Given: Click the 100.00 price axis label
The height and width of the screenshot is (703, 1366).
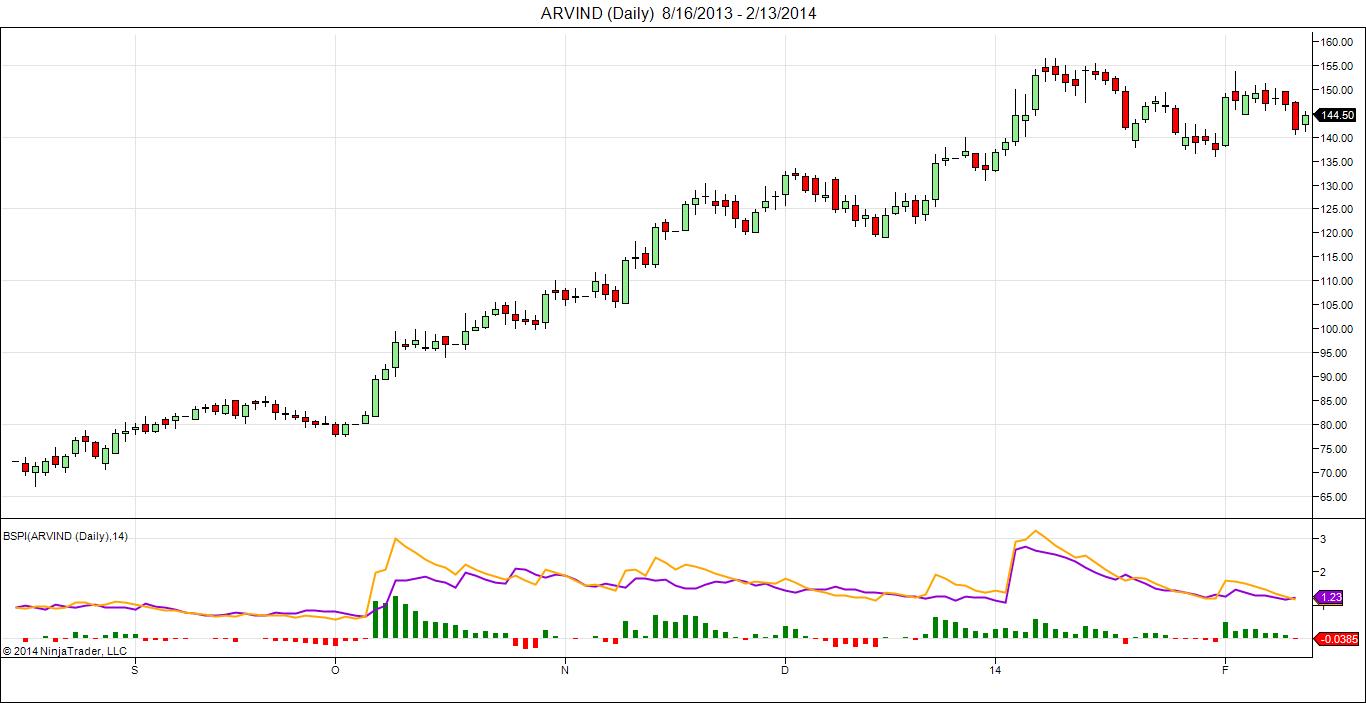Looking at the screenshot, I should (1336, 329).
